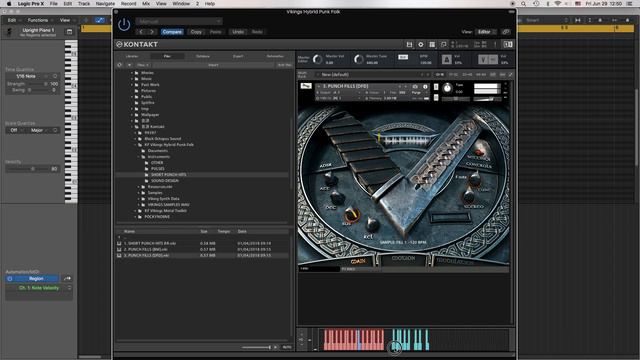
Task: Open the Track menu in menu bar
Action: coord(84,4)
